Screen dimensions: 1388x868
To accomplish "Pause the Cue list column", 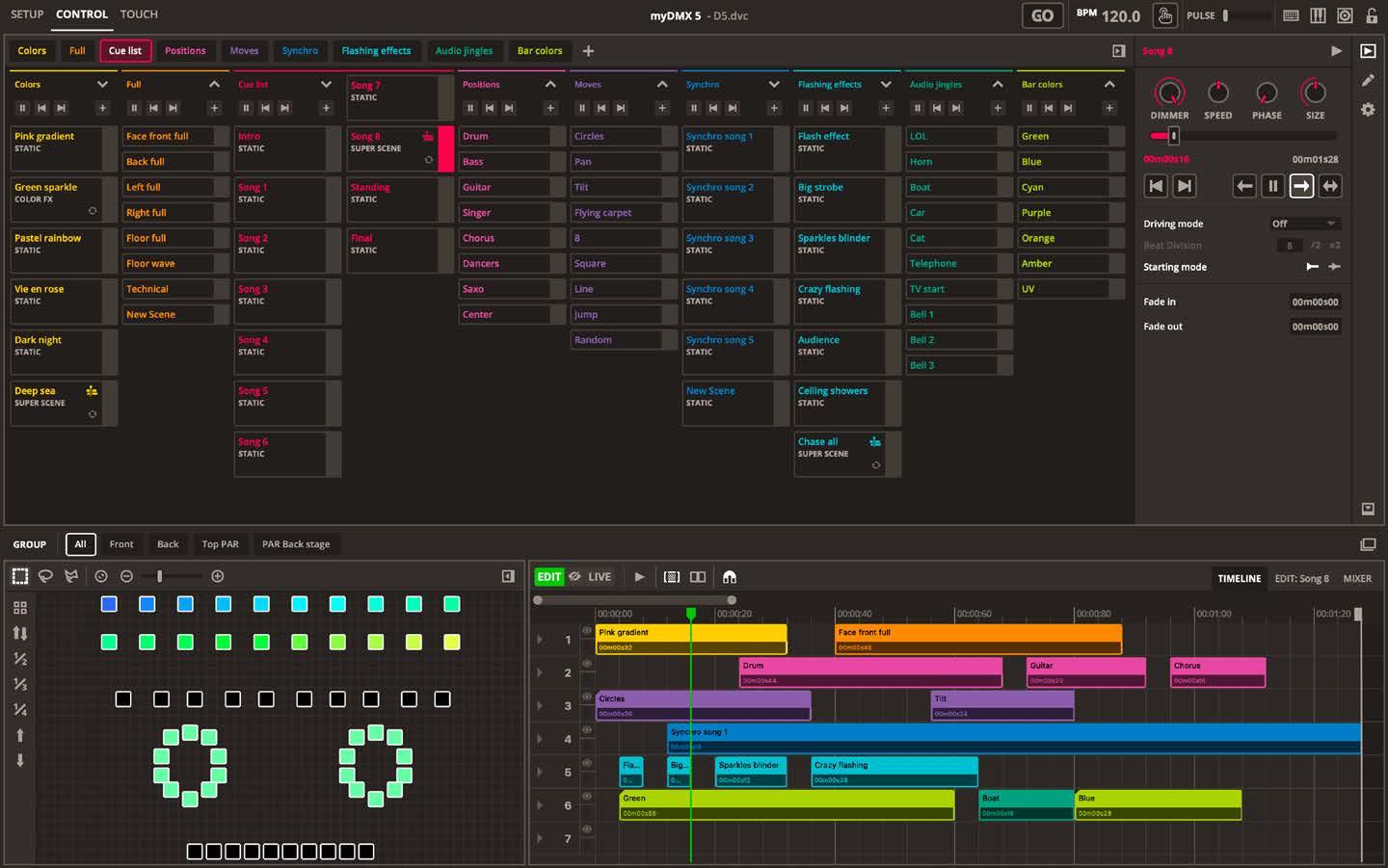I will coord(246,108).
